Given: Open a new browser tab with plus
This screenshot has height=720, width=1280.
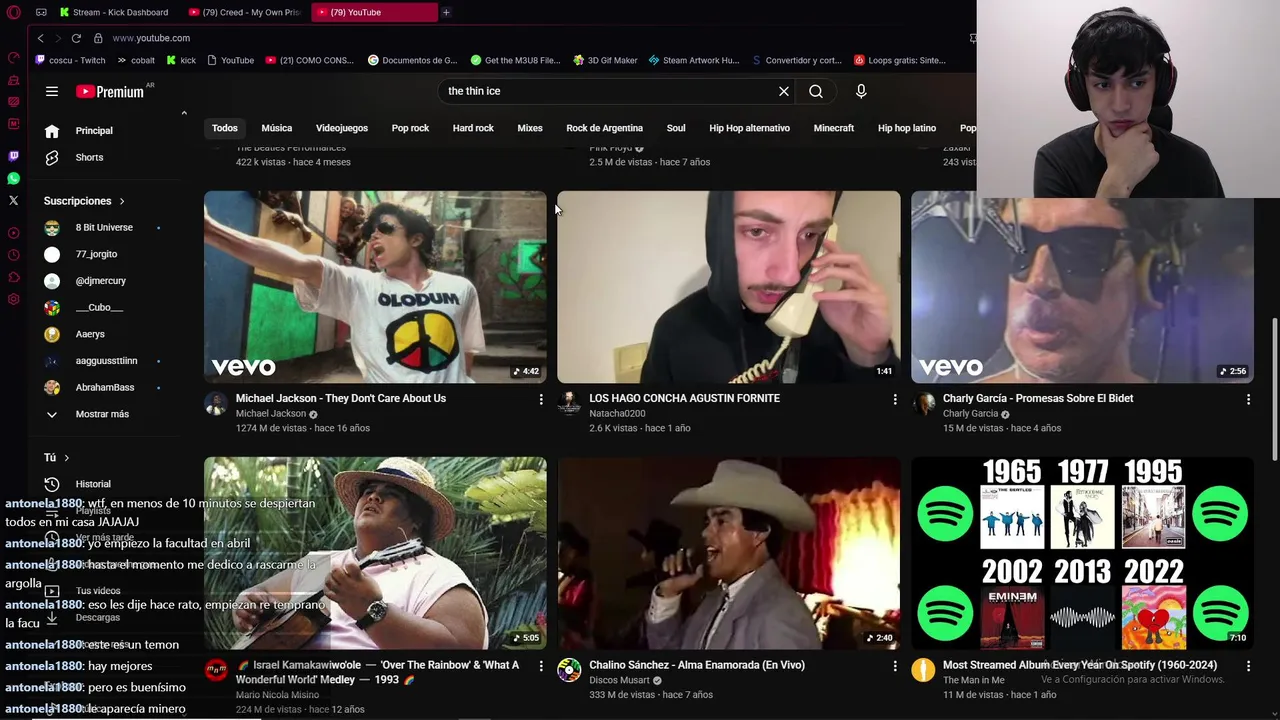Looking at the screenshot, I should tap(446, 12).
